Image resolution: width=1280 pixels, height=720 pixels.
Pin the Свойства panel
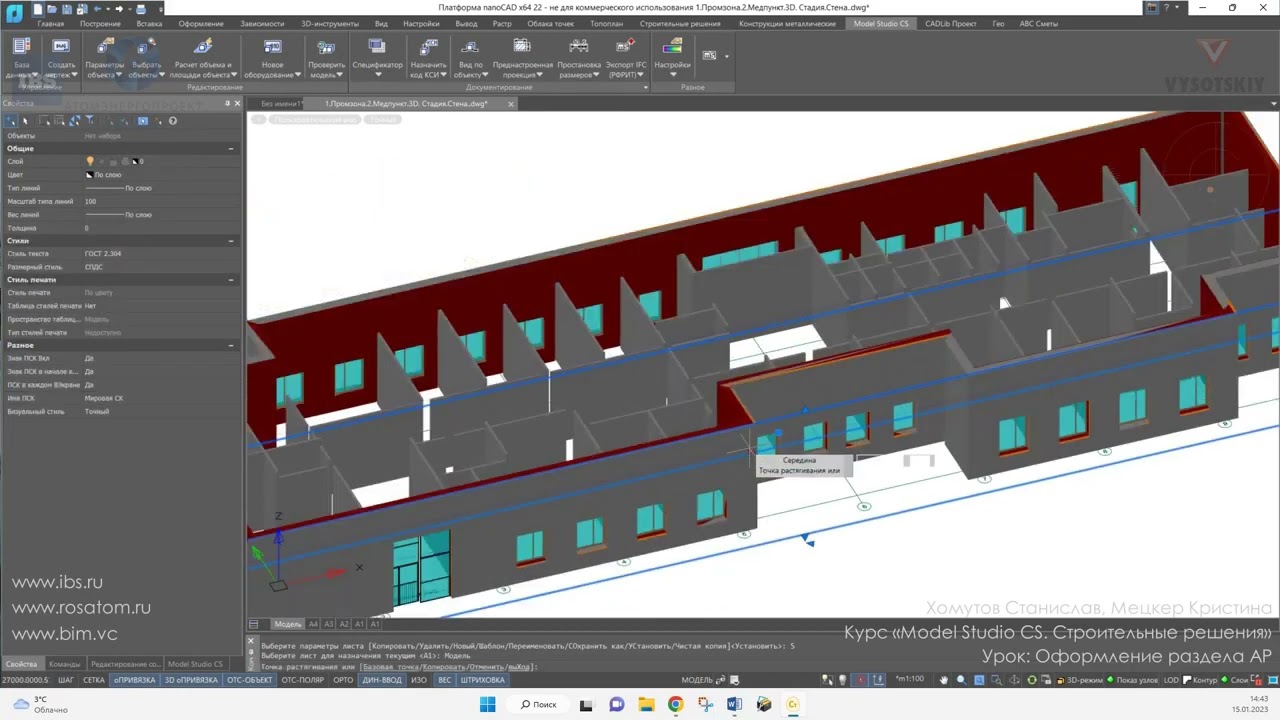tap(227, 104)
